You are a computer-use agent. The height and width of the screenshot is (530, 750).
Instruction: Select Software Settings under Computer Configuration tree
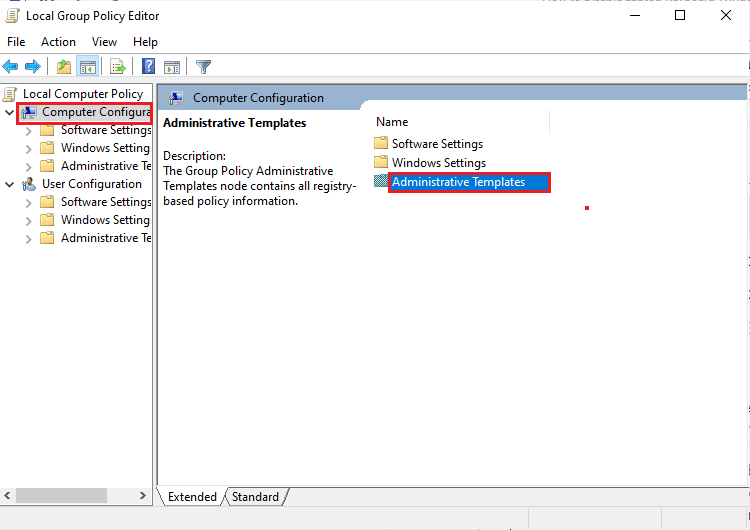click(x=106, y=130)
